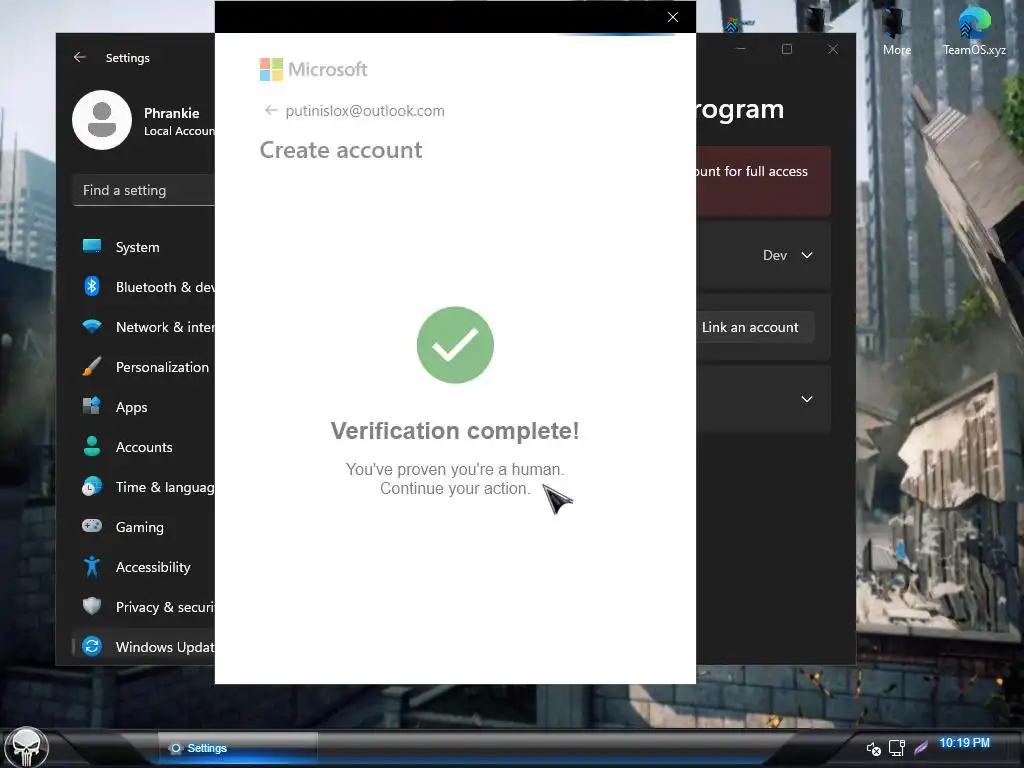Viewport: 1024px width, 768px height.
Task: Click the Network wifi icon
Action: click(x=92, y=326)
